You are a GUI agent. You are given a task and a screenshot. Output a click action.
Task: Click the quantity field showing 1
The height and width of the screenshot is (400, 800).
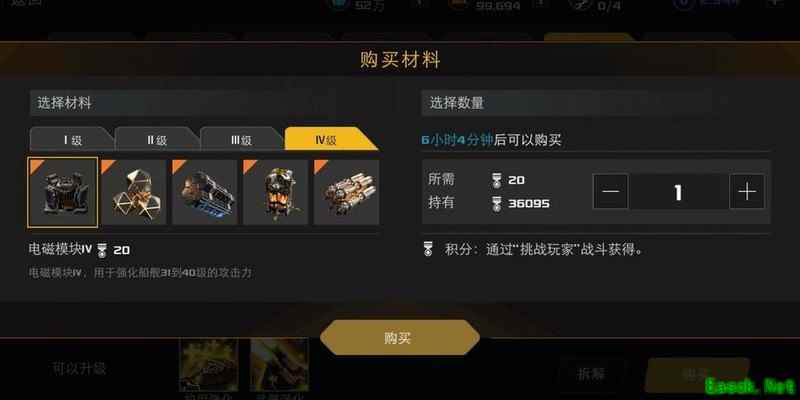click(679, 192)
